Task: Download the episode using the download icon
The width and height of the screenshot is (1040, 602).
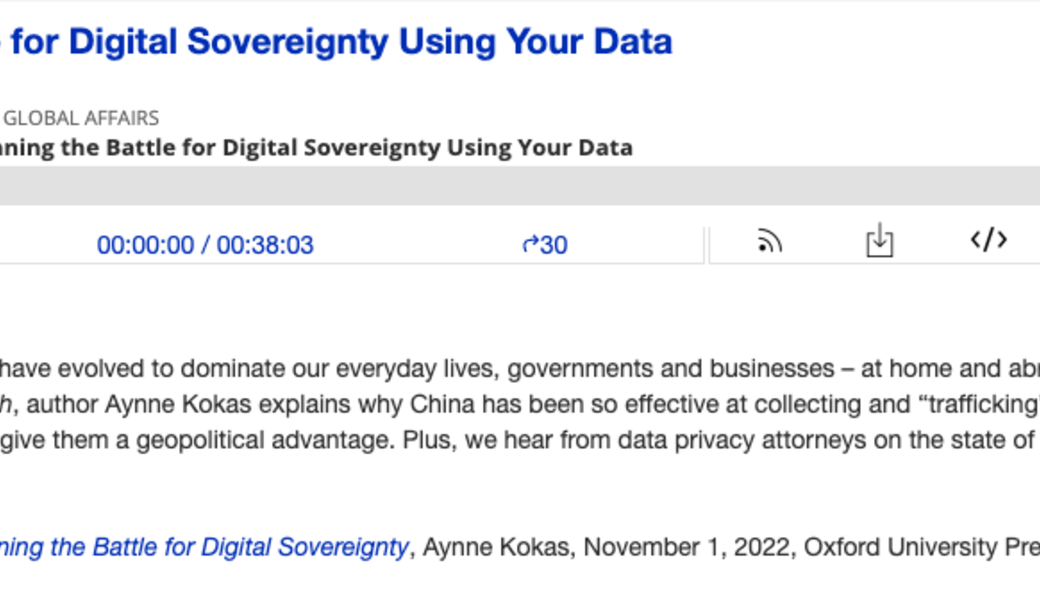Action: pos(879,241)
